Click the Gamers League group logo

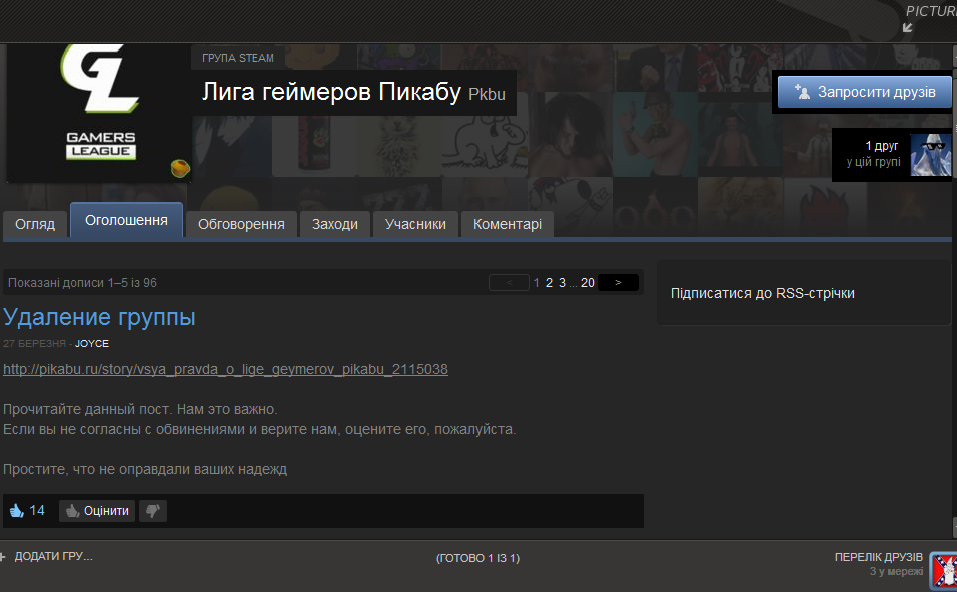point(98,110)
